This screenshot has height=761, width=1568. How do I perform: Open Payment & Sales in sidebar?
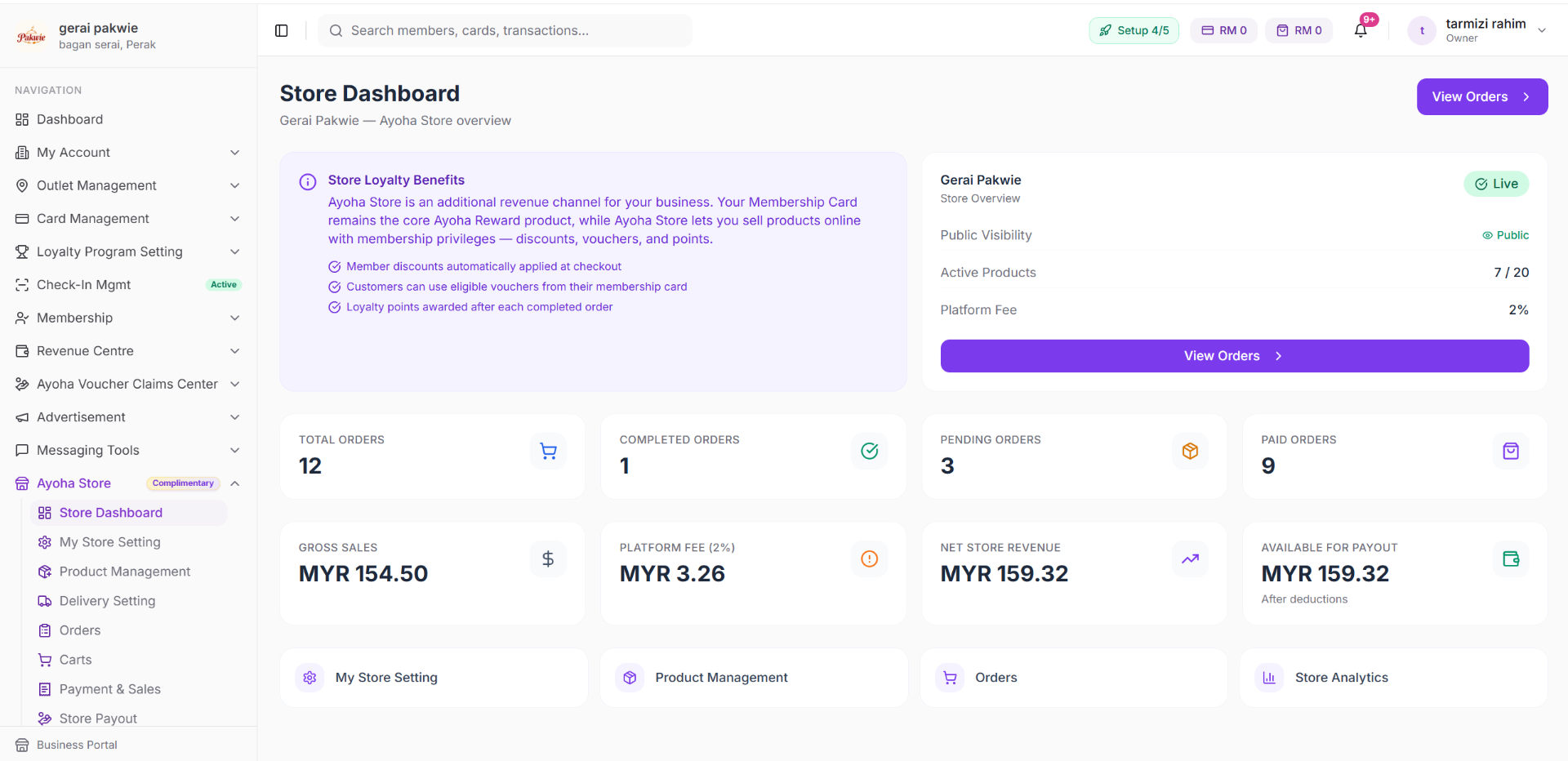coord(128,689)
